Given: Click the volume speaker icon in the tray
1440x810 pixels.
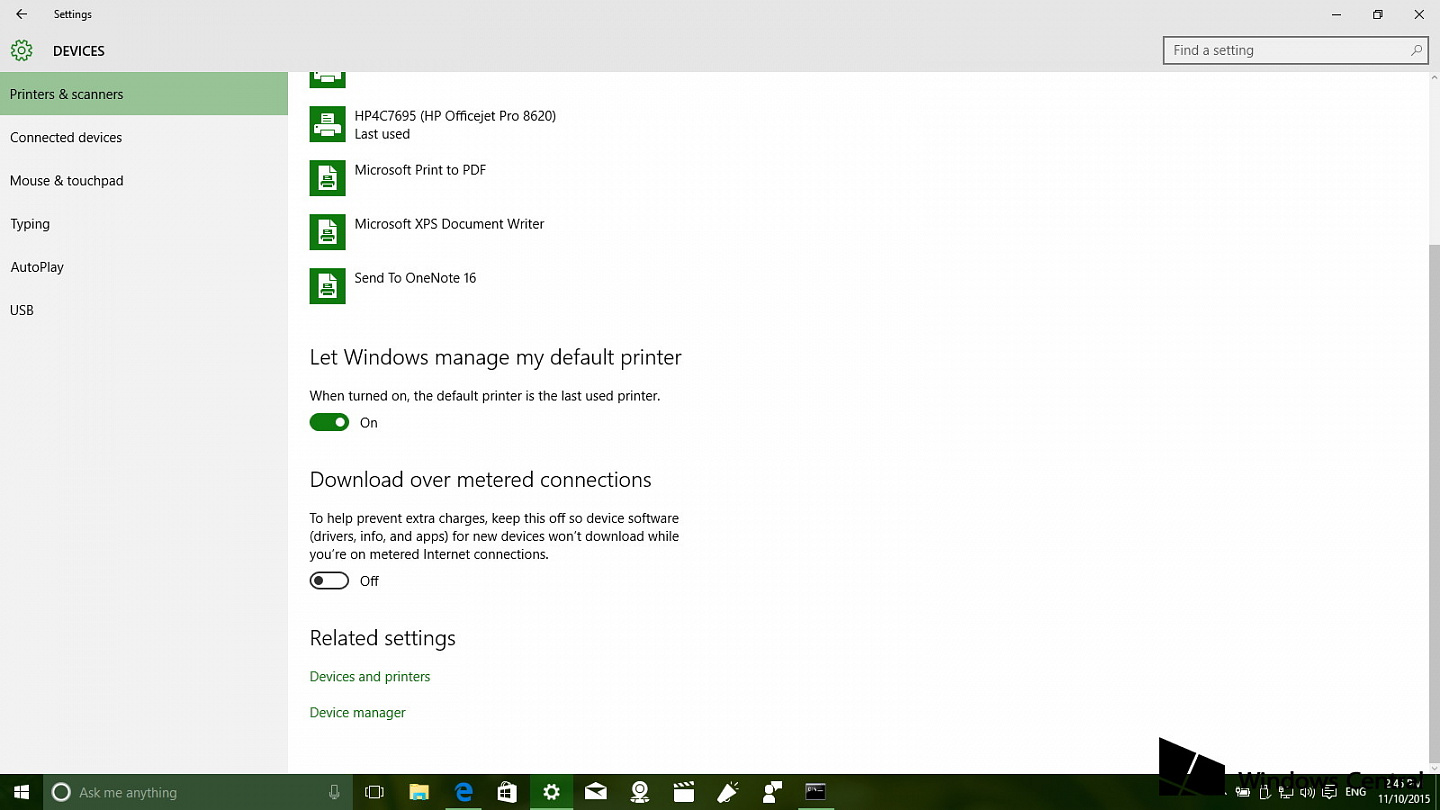Looking at the screenshot, I should (1308, 792).
